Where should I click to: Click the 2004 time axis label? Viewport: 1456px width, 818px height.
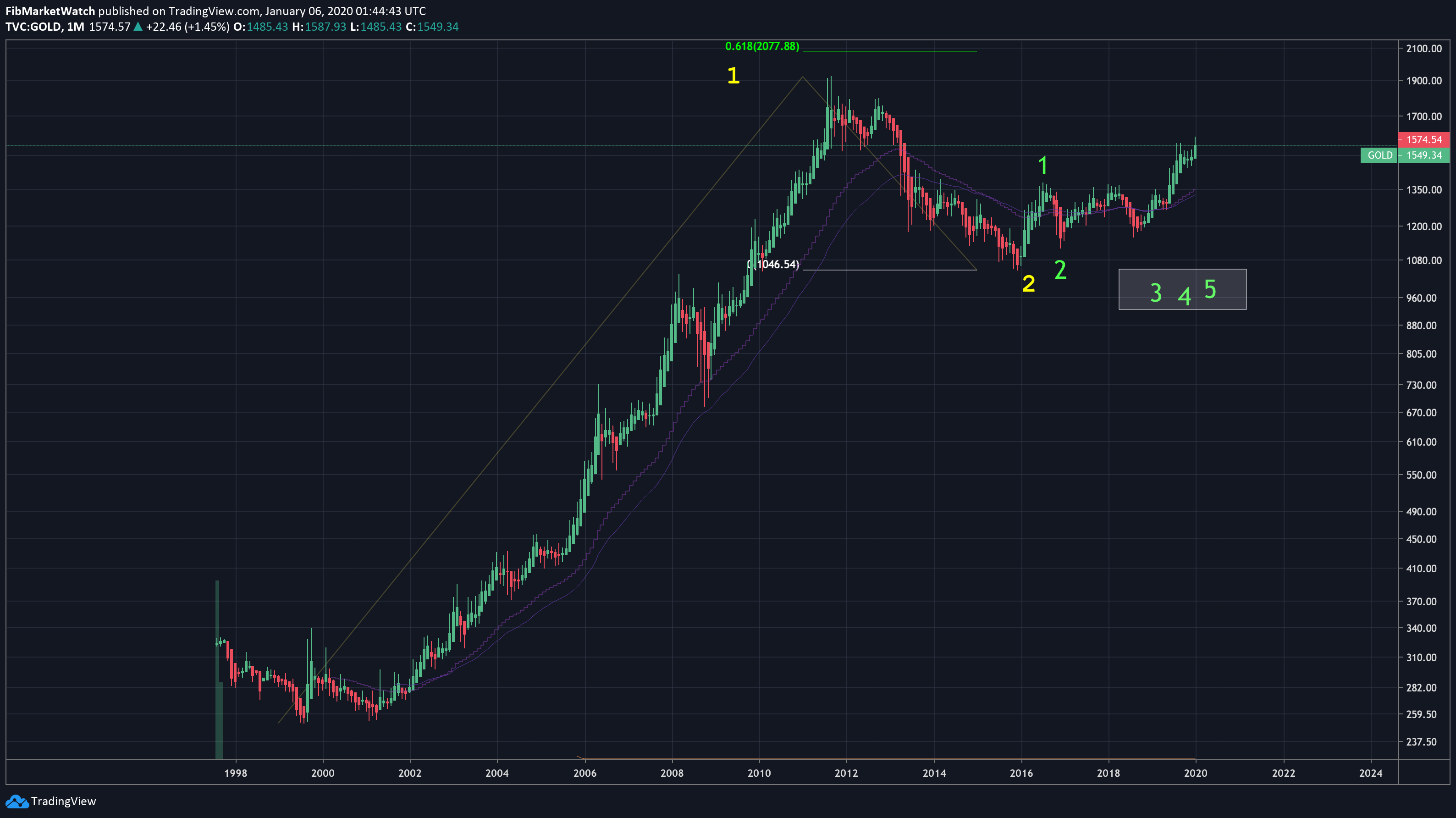click(497, 774)
